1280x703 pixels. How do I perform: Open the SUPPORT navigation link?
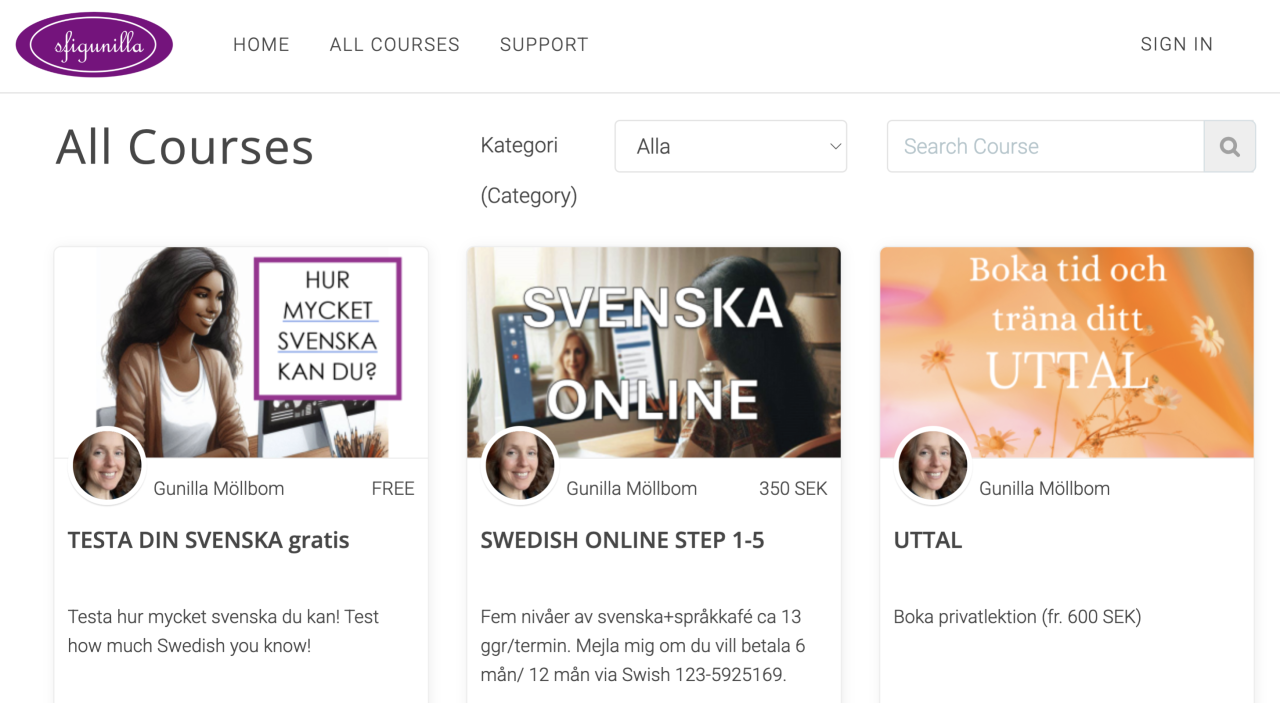[544, 45]
